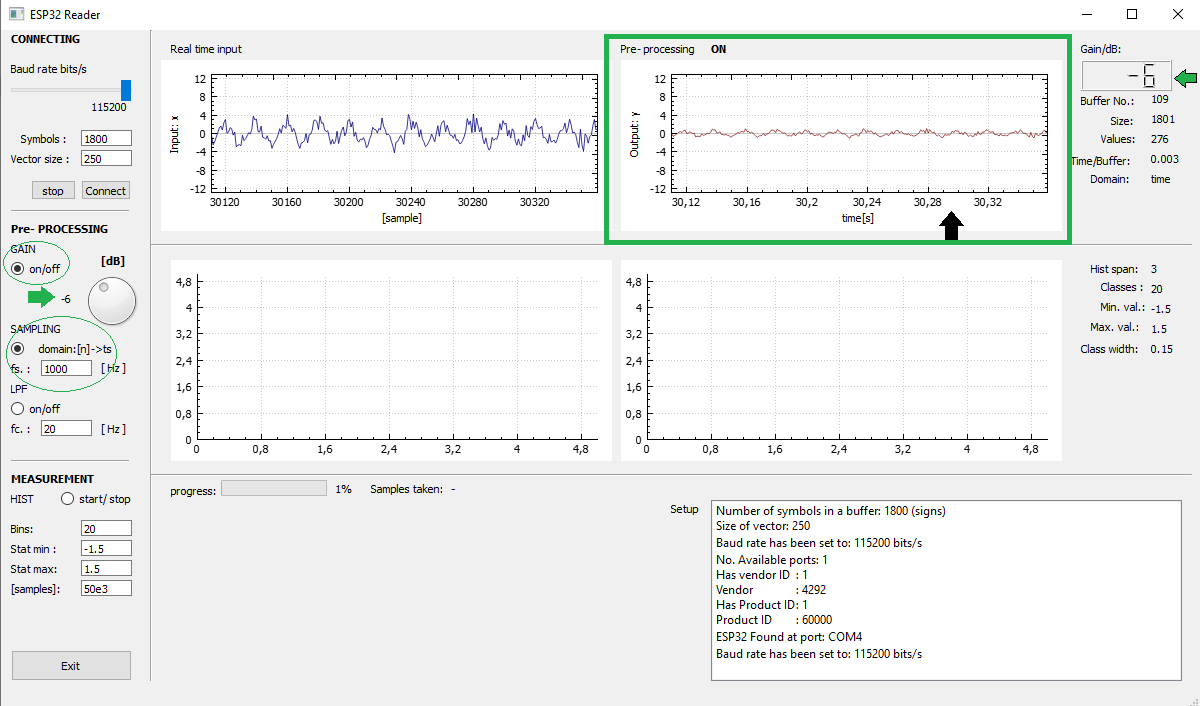Toggle the GAIN on/off radio button
This screenshot has height=706, width=1200.
click(x=17, y=268)
